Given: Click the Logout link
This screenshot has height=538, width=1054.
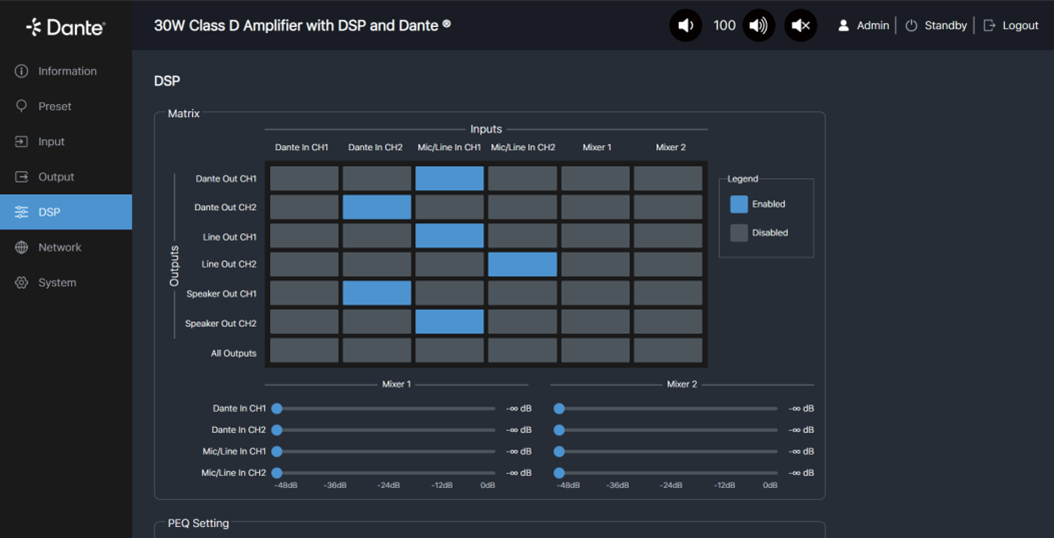Looking at the screenshot, I should (x=1020, y=26).
